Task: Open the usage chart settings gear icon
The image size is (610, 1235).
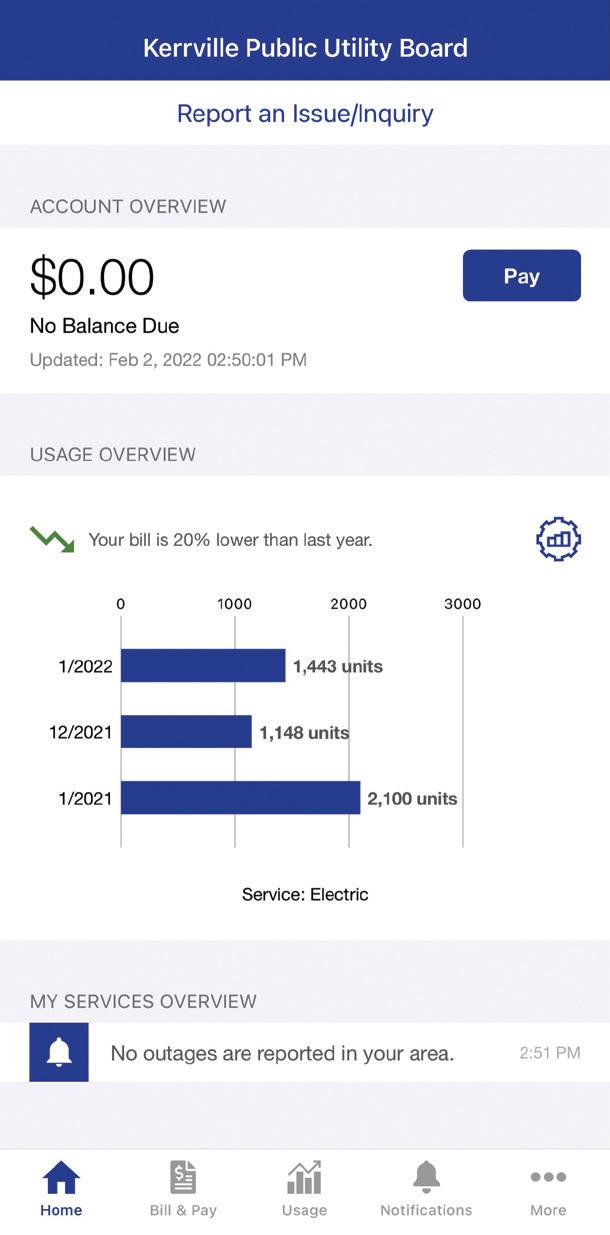Action: pyautogui.click(x=558, y=539)
